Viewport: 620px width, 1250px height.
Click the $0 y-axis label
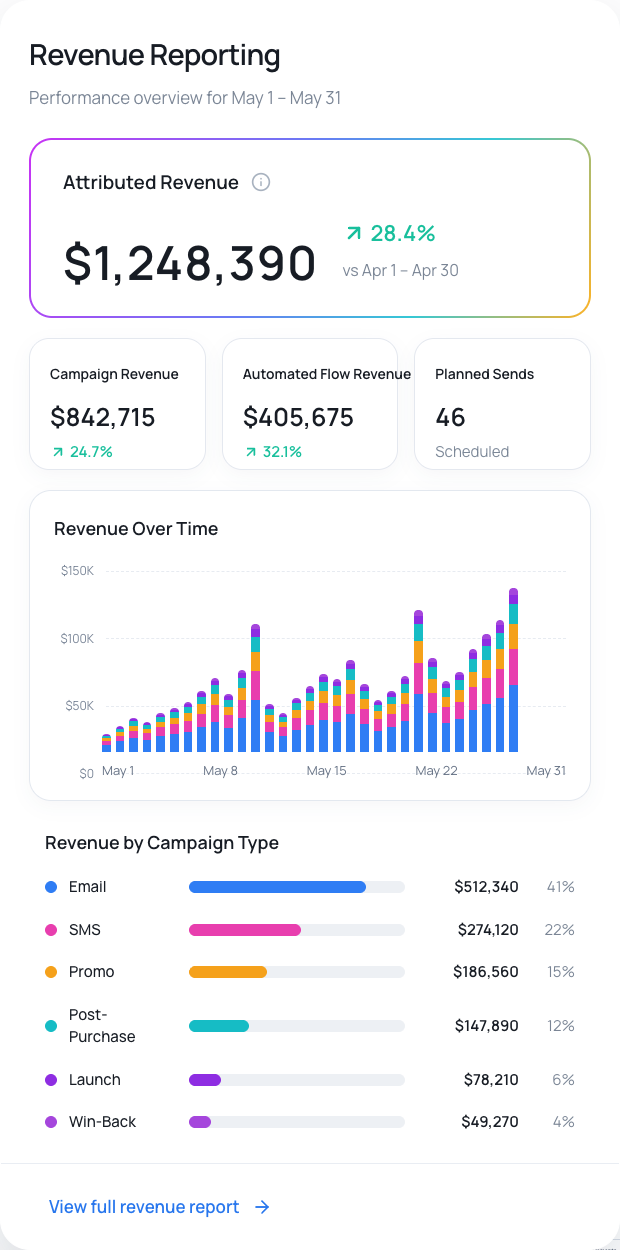pos(86,773)
